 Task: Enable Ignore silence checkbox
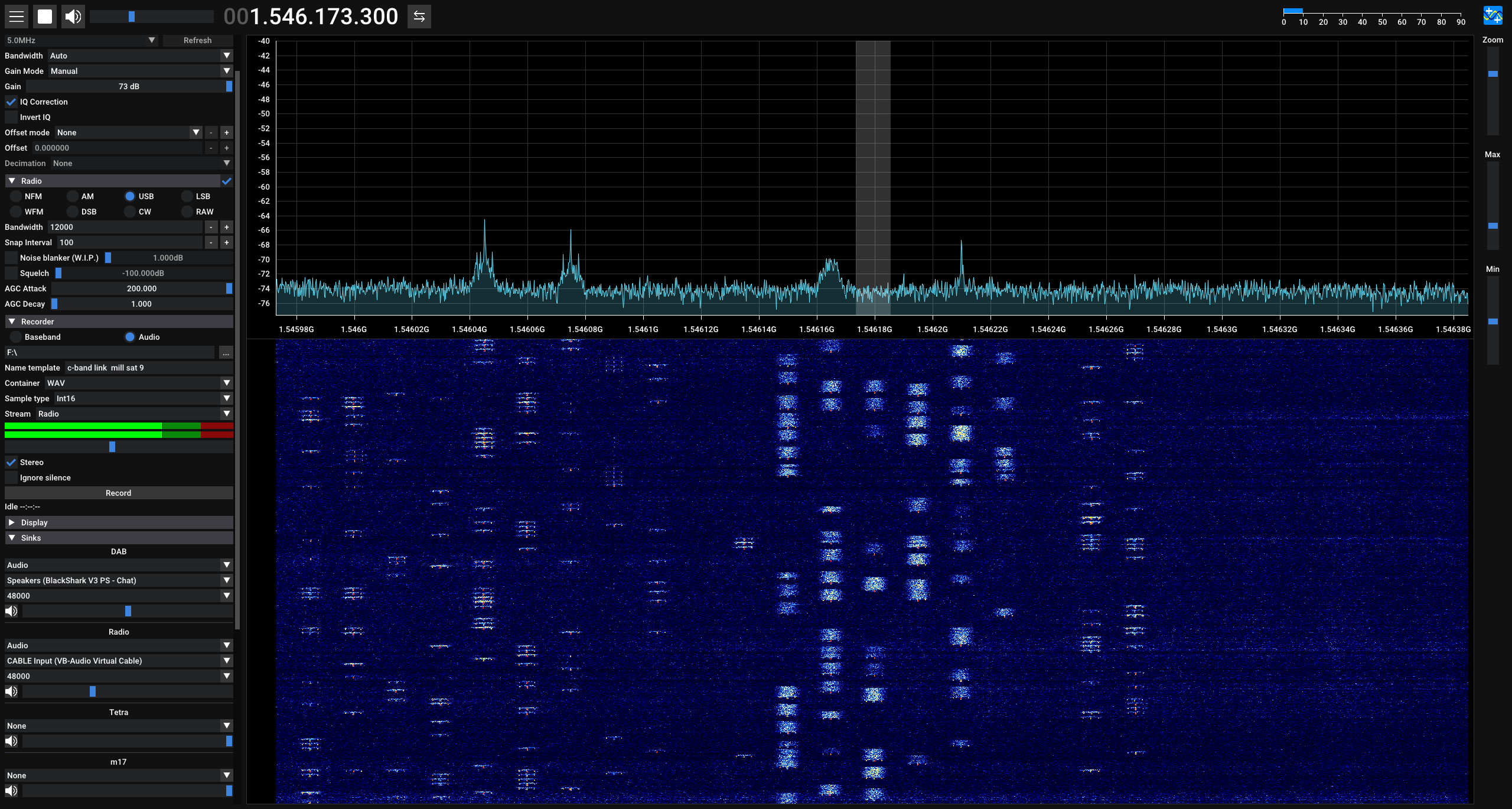click(x=11, y=477)
